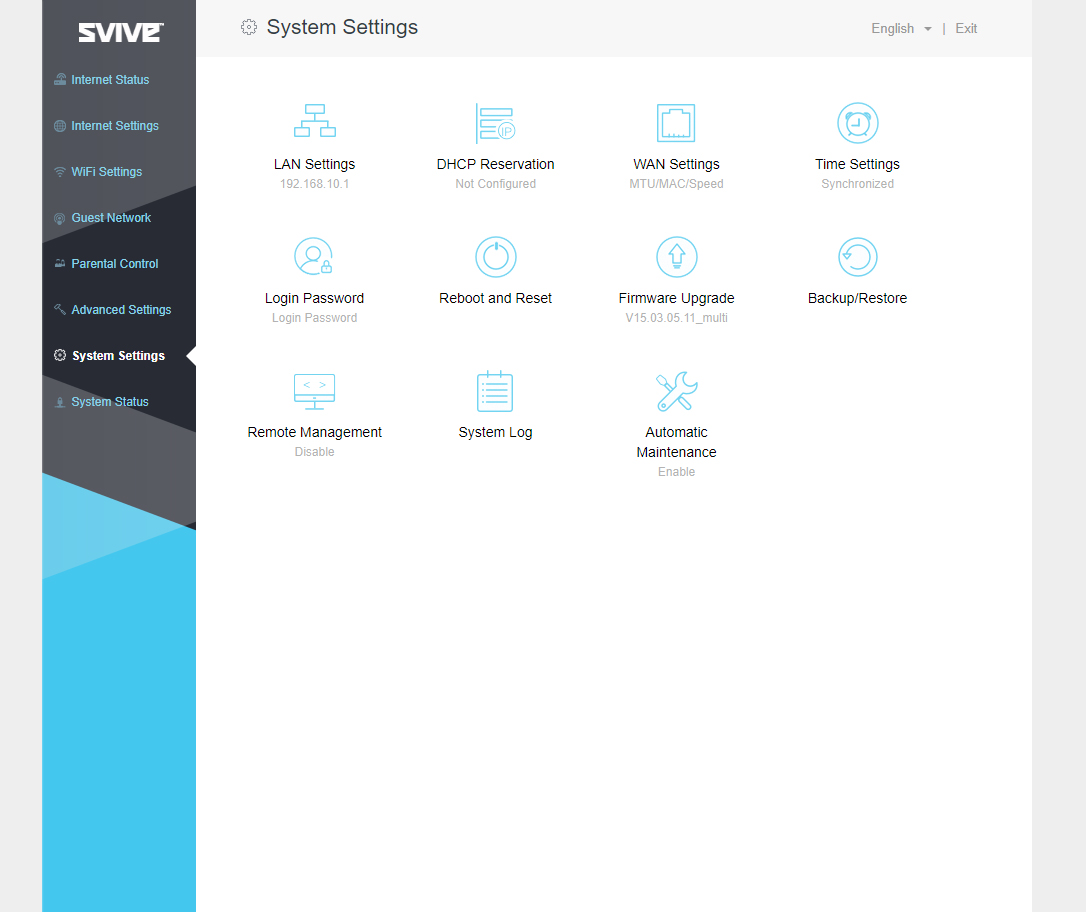The image size is (1086, 912).
Task: Click the System Log label
Action: 495,432
